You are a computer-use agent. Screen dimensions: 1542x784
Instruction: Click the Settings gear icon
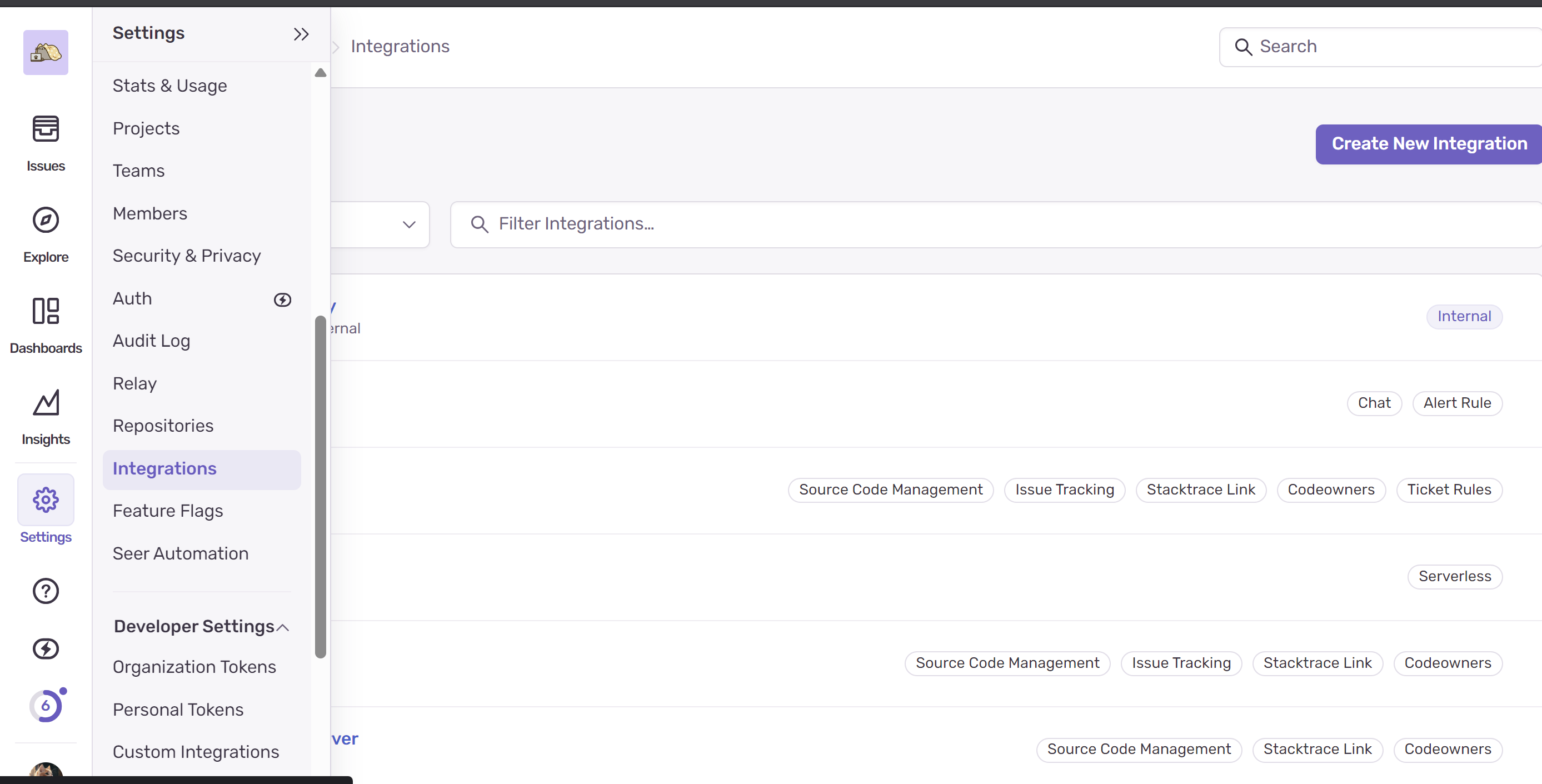[x=46, y=500]
